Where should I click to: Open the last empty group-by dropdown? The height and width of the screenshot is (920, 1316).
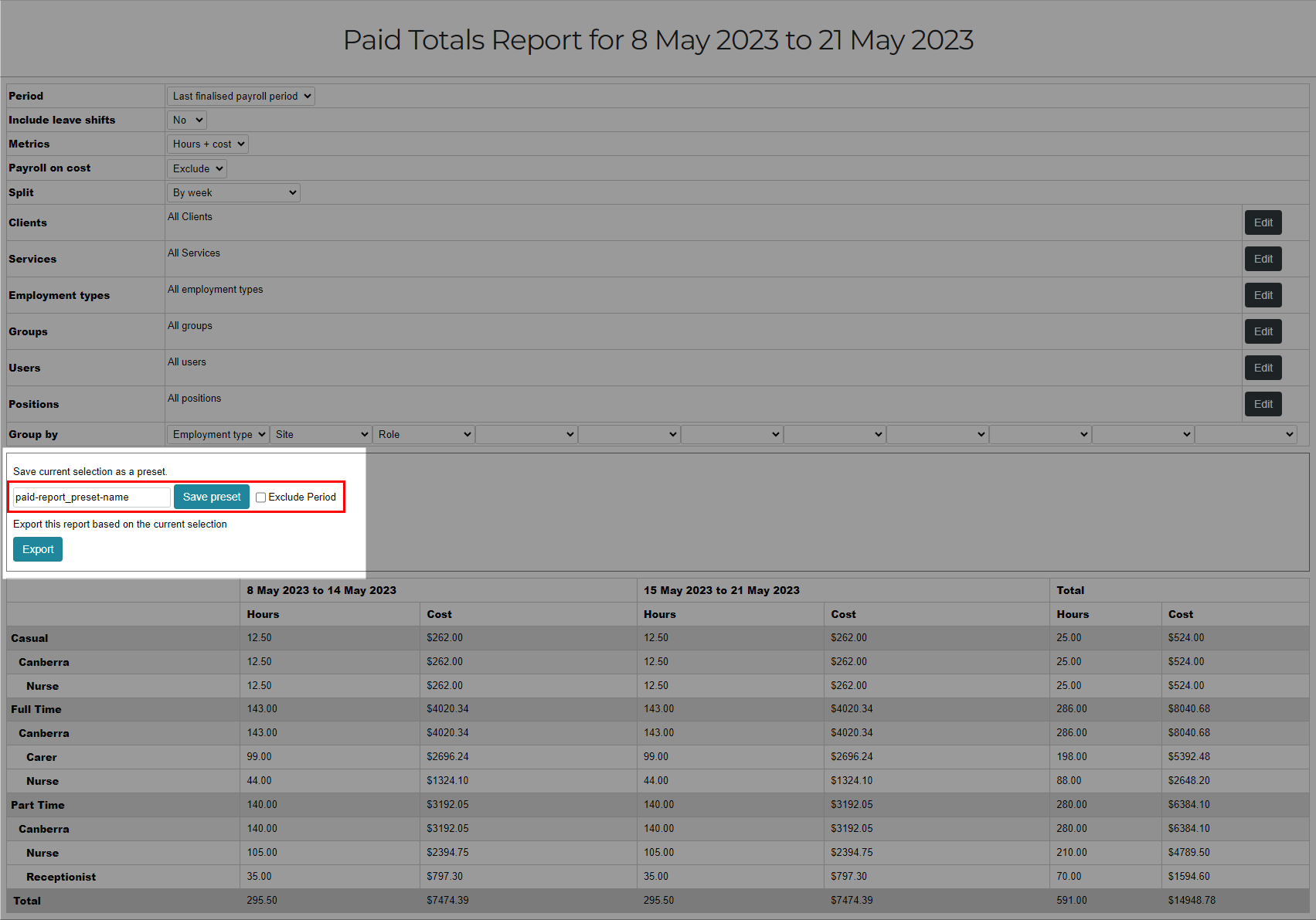1246,434
